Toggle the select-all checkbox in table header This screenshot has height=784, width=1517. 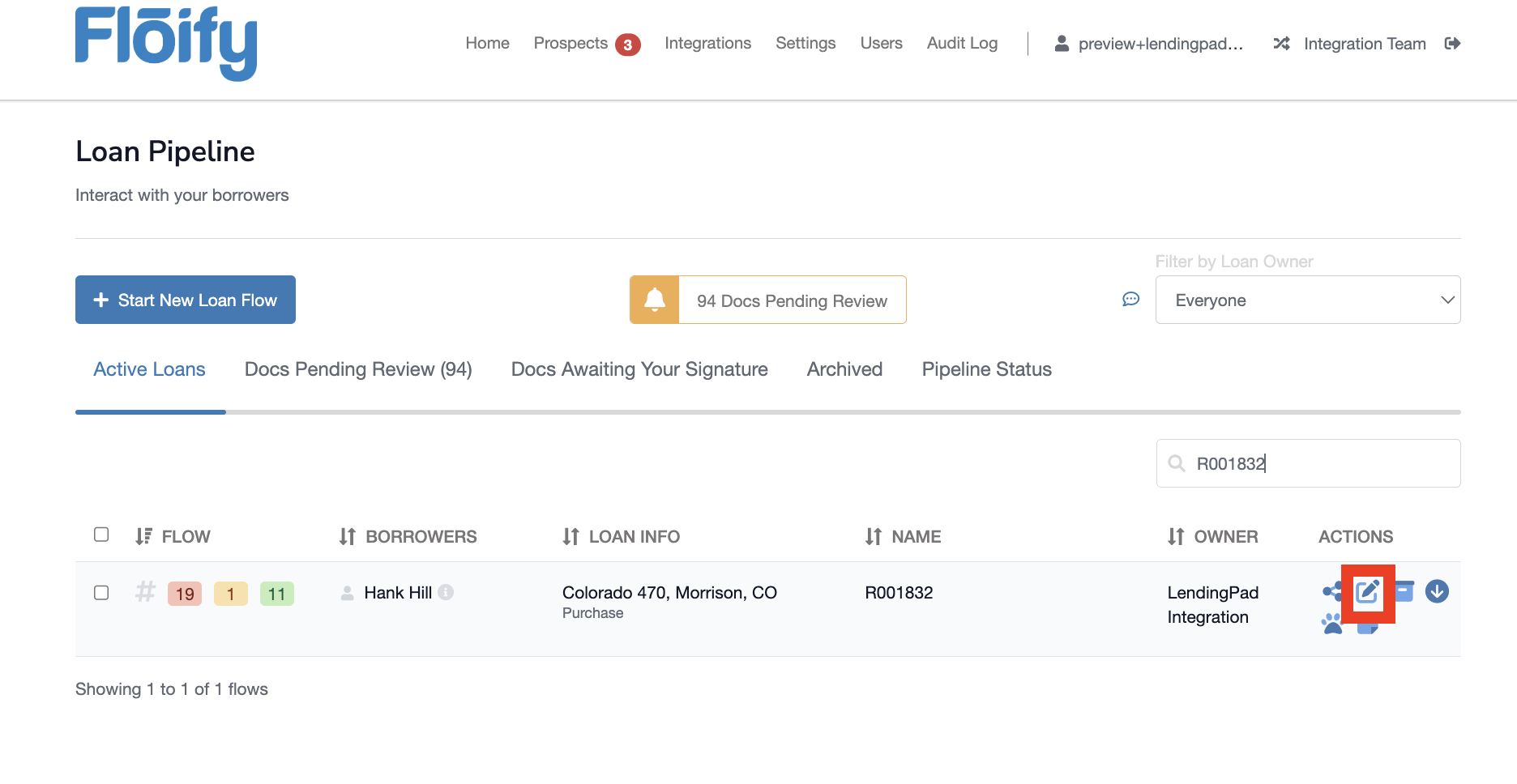tap(101, 535)
